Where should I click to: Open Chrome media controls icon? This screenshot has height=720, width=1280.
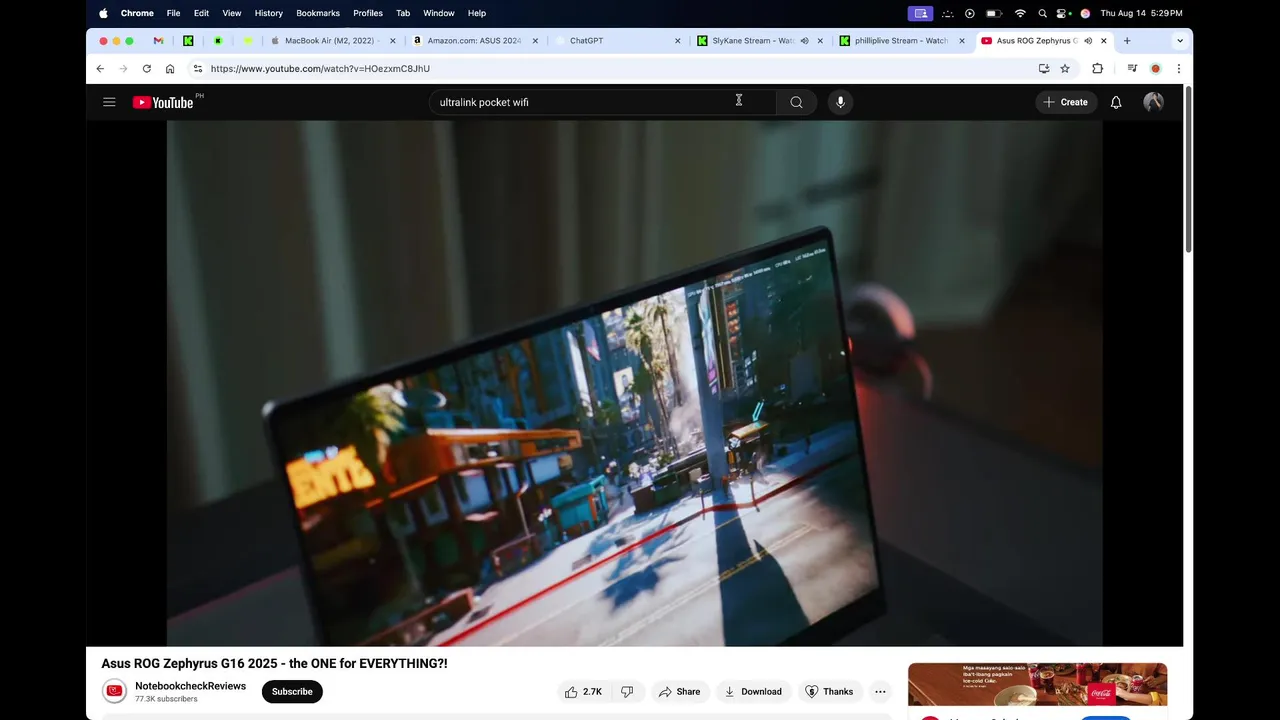point(1132,69)
